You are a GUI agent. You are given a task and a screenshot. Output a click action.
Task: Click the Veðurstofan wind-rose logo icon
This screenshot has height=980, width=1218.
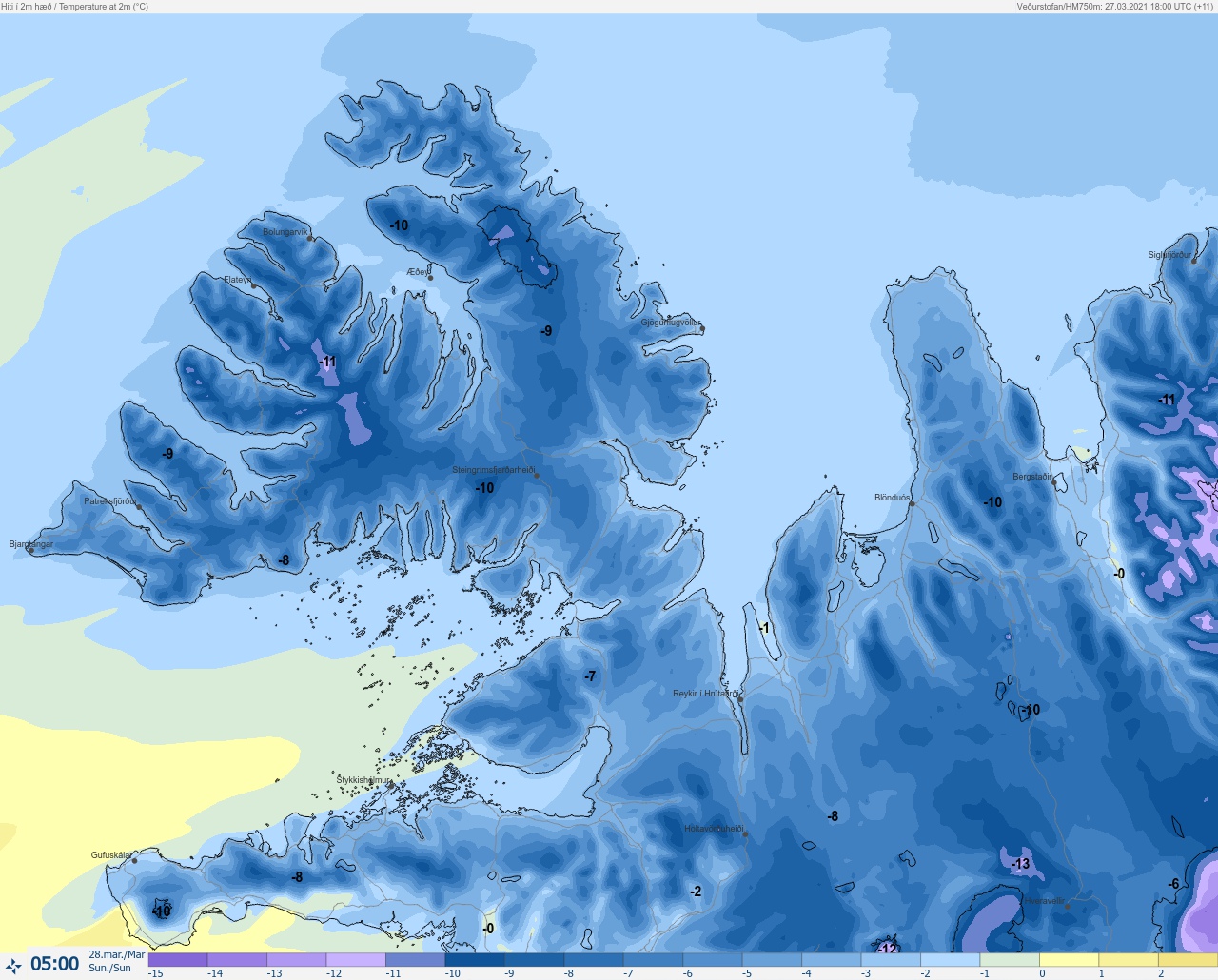tap(13, 967)
